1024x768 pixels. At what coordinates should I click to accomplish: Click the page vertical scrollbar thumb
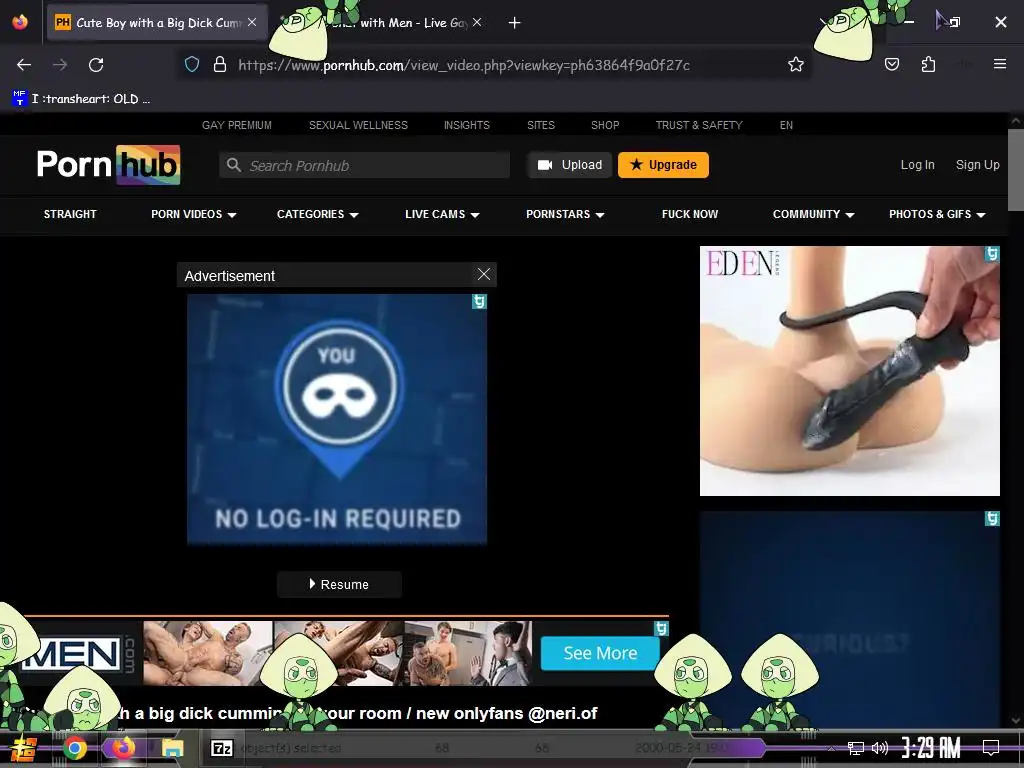(x=1016, y=170)
